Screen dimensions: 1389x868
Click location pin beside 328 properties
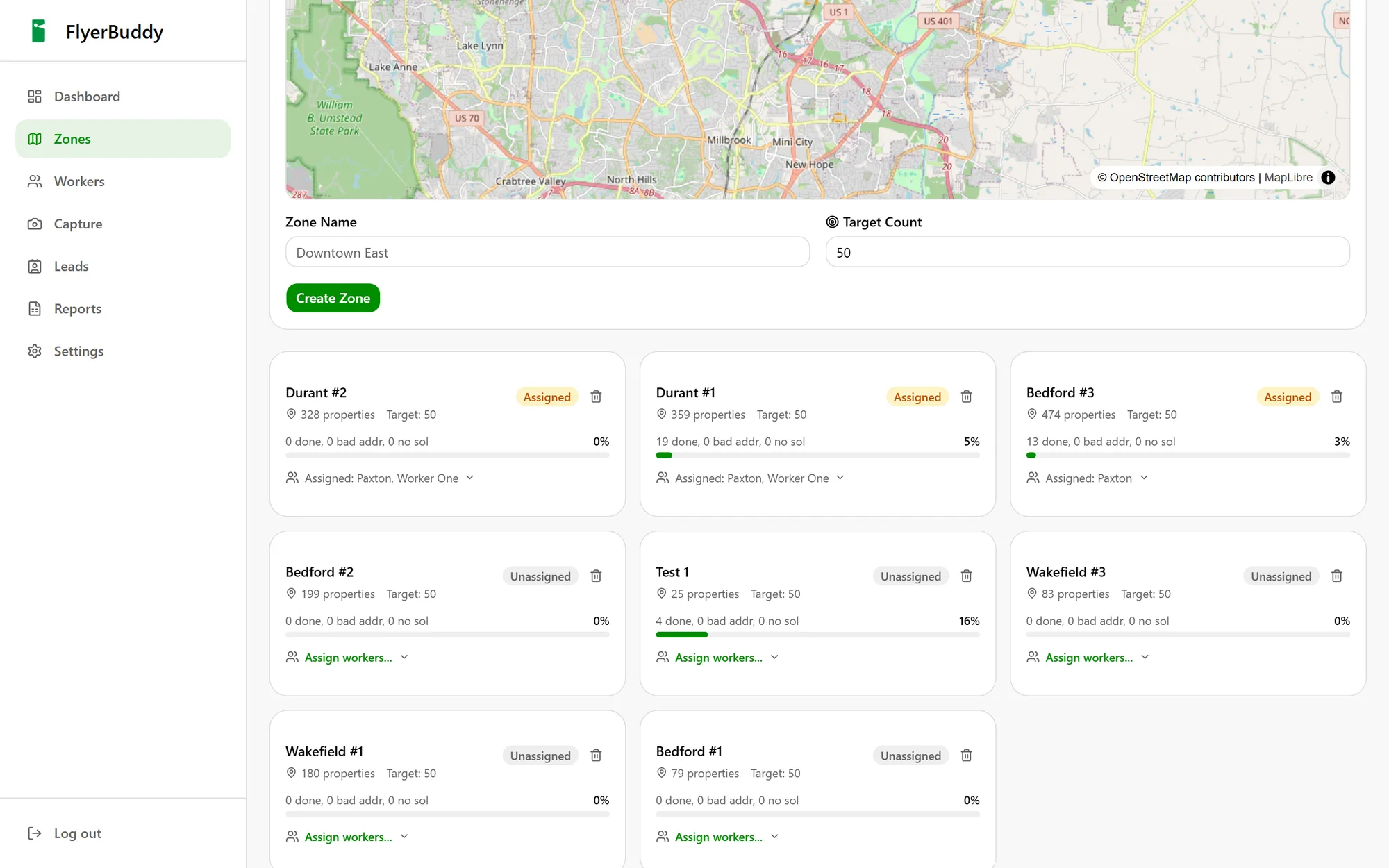click(x=291, y=415)
